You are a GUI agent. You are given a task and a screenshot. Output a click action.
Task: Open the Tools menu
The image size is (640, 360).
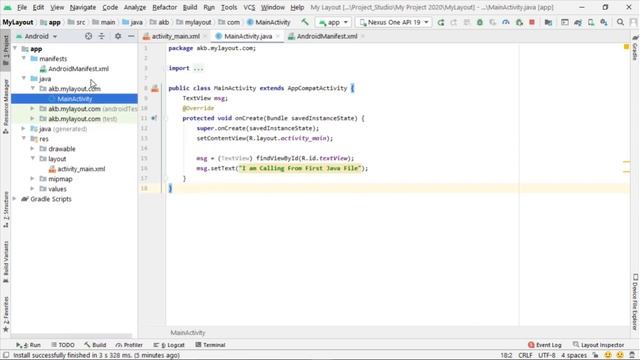click(x=229, y=7)
